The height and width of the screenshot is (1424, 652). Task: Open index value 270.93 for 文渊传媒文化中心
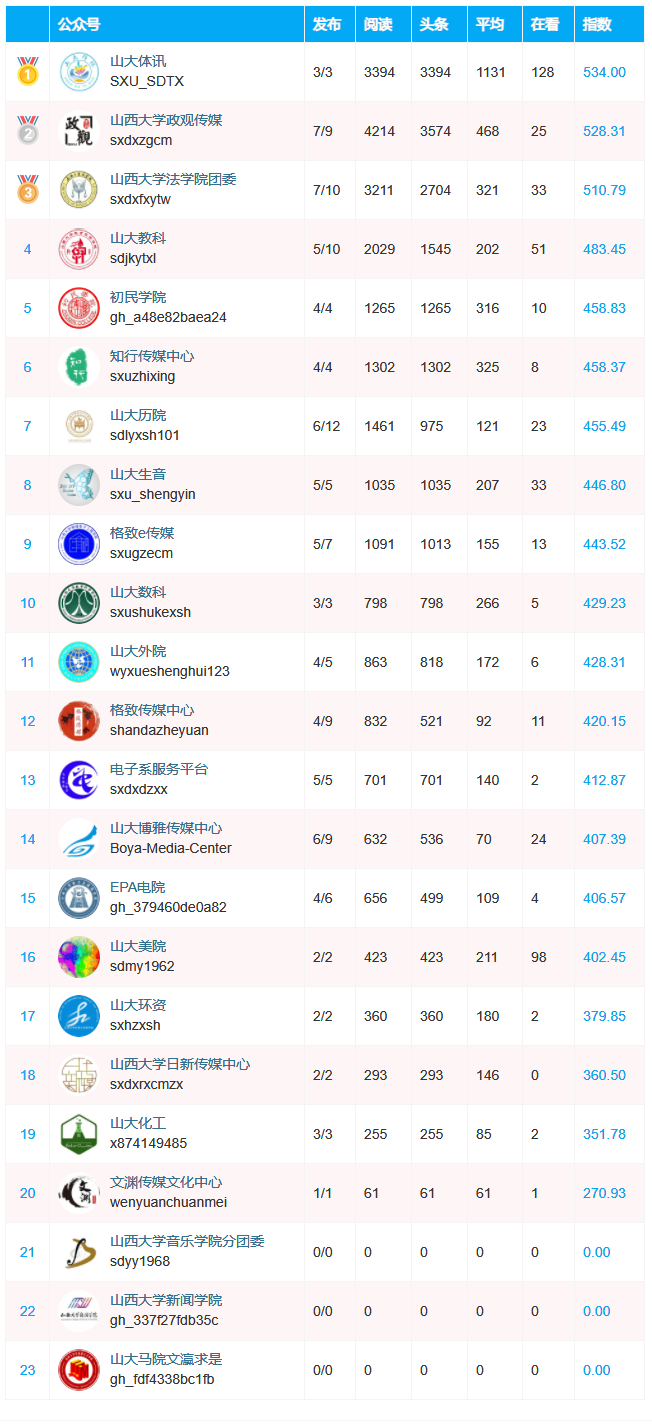tap(604, 1193)
